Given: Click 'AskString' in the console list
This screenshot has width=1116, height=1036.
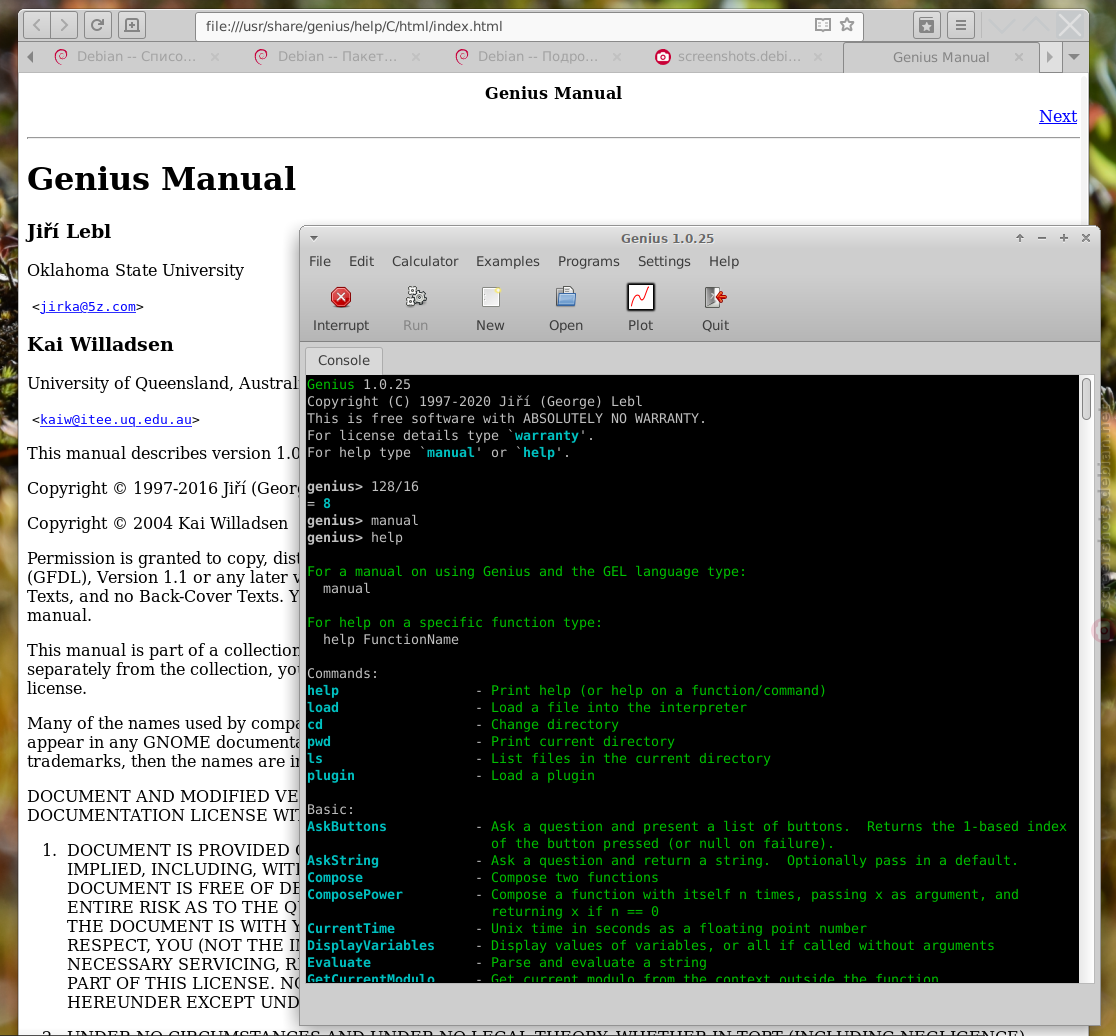Looking at the screenshot, I should [343, 860].
